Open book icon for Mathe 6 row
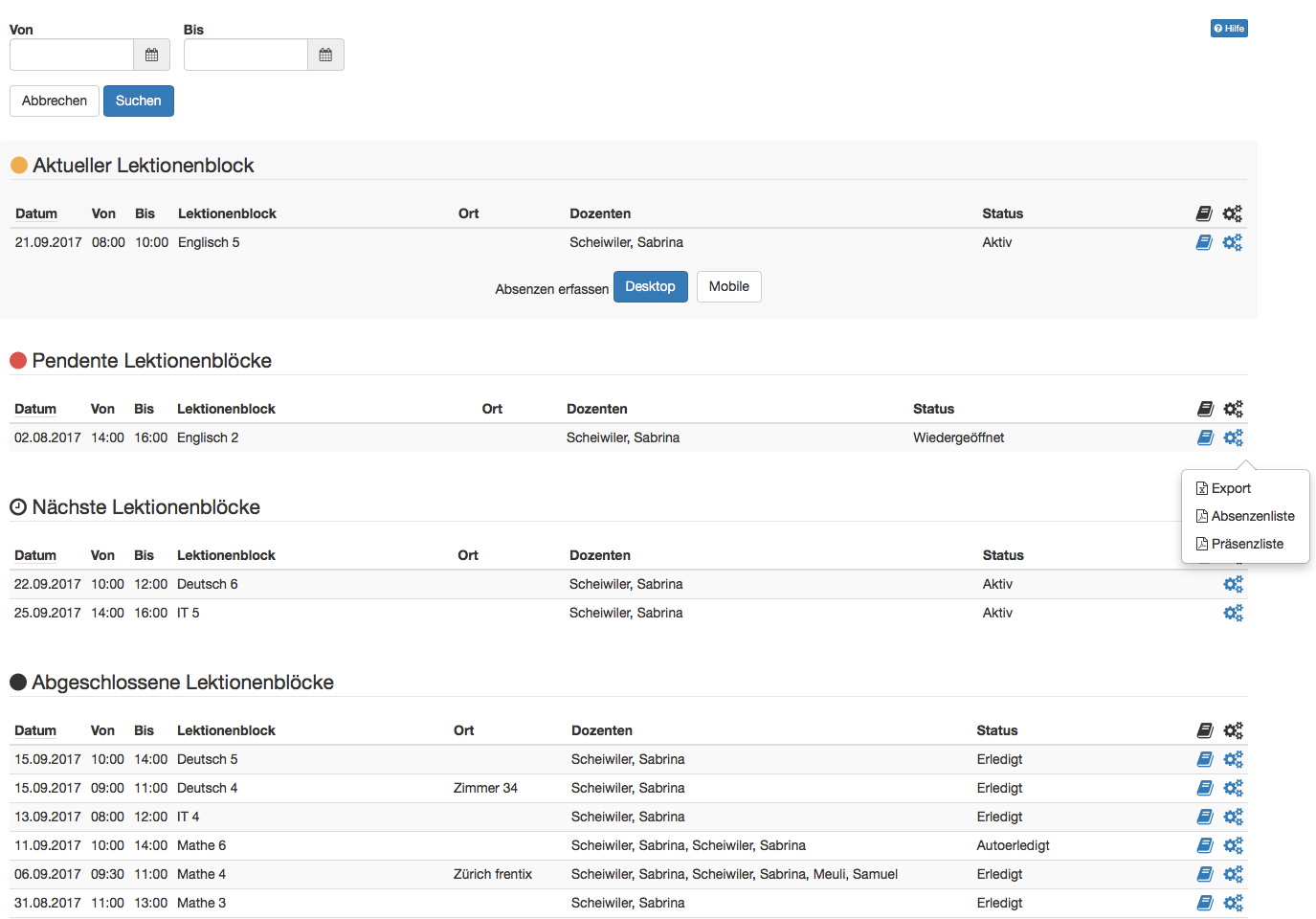The height and width of the screenshot is (919, 1316). click(1205, 845)
